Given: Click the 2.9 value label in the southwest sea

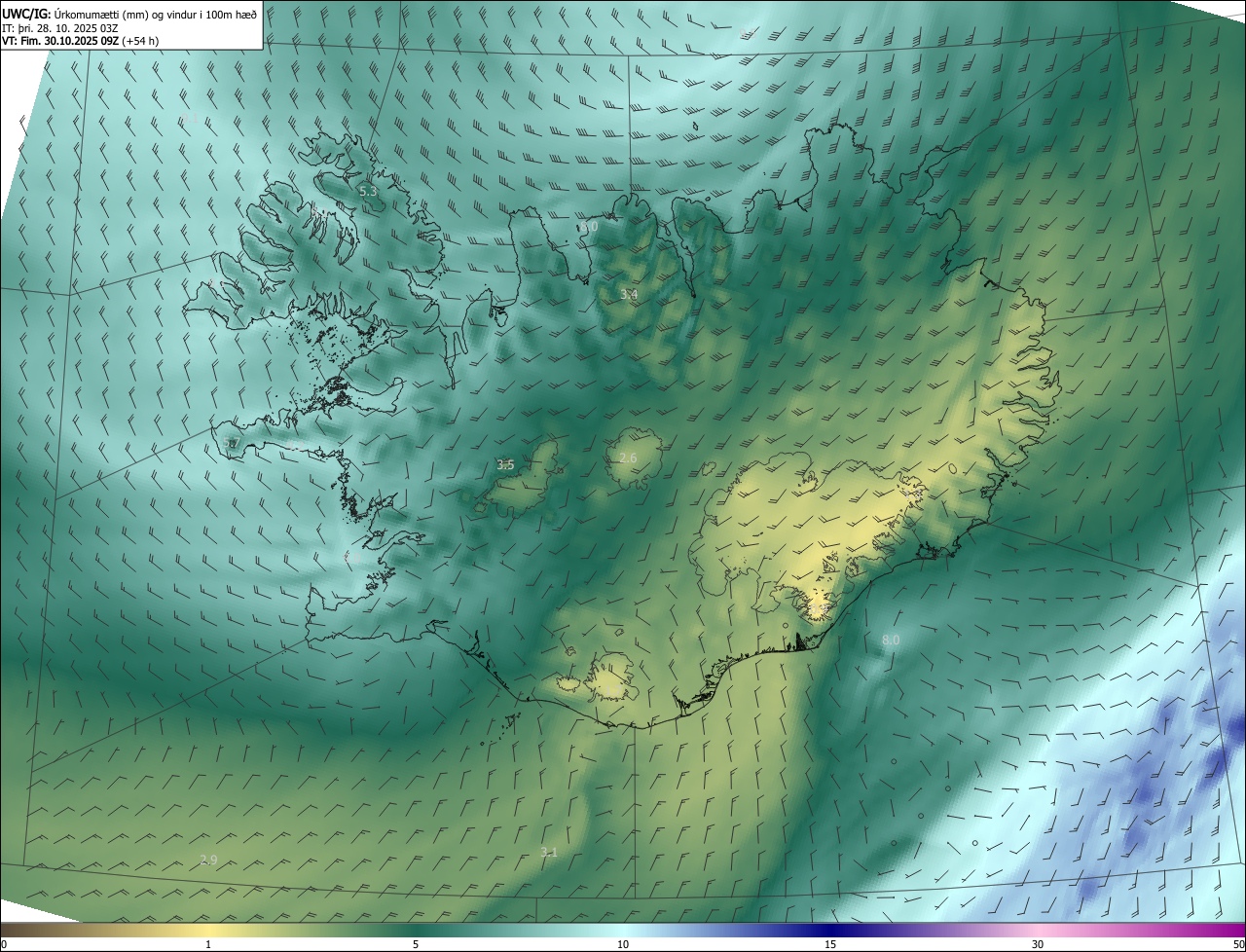Looking at the screenshot, I should click(x=208, y=860).
